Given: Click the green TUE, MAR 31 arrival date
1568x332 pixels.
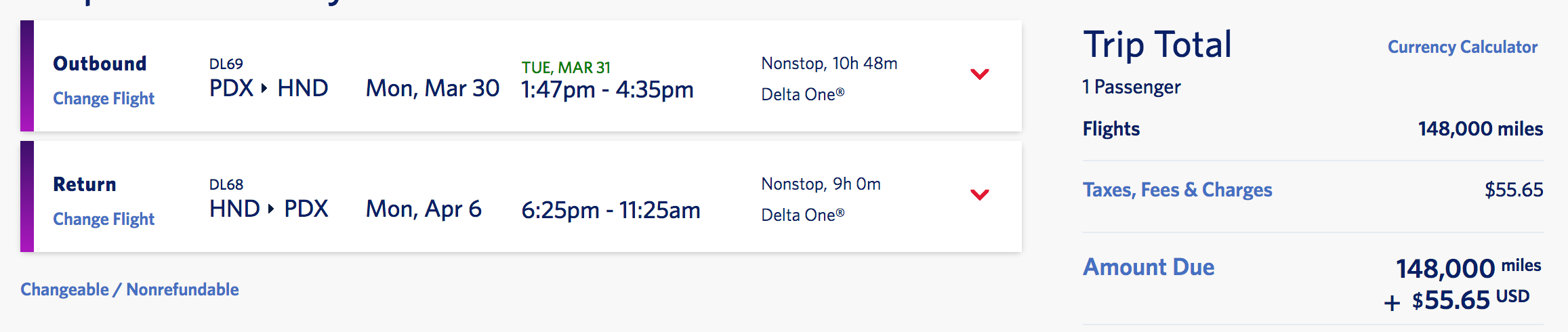Looking at the screenshot, I should (x=566, y=68).
